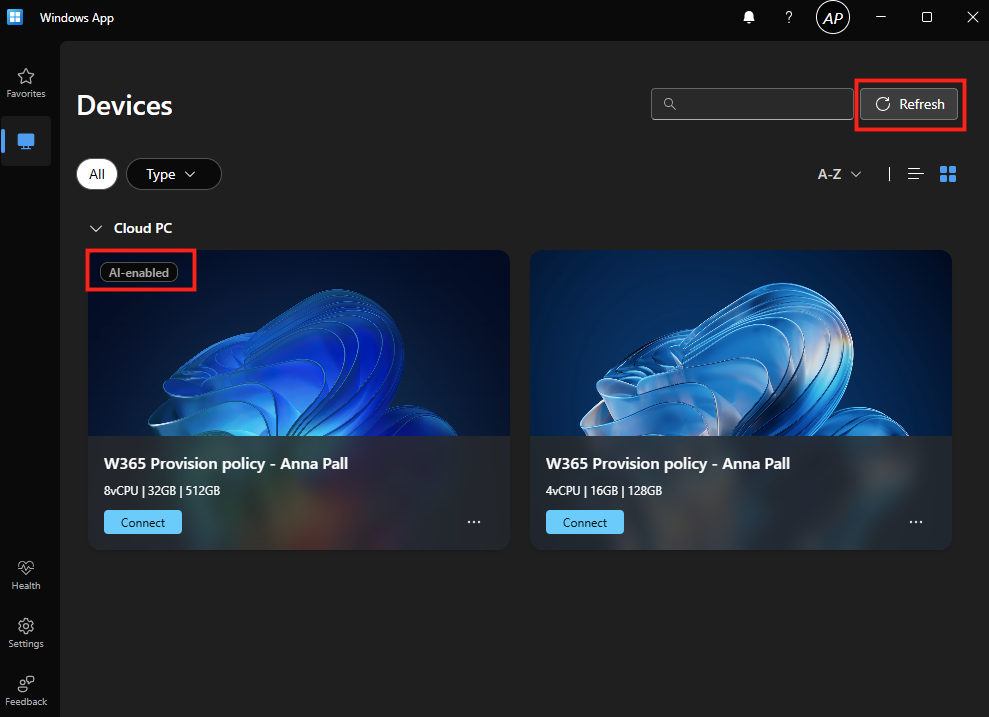The image size is (989, 717).
Task: Click the Refresh button
Action: [909, 104]
